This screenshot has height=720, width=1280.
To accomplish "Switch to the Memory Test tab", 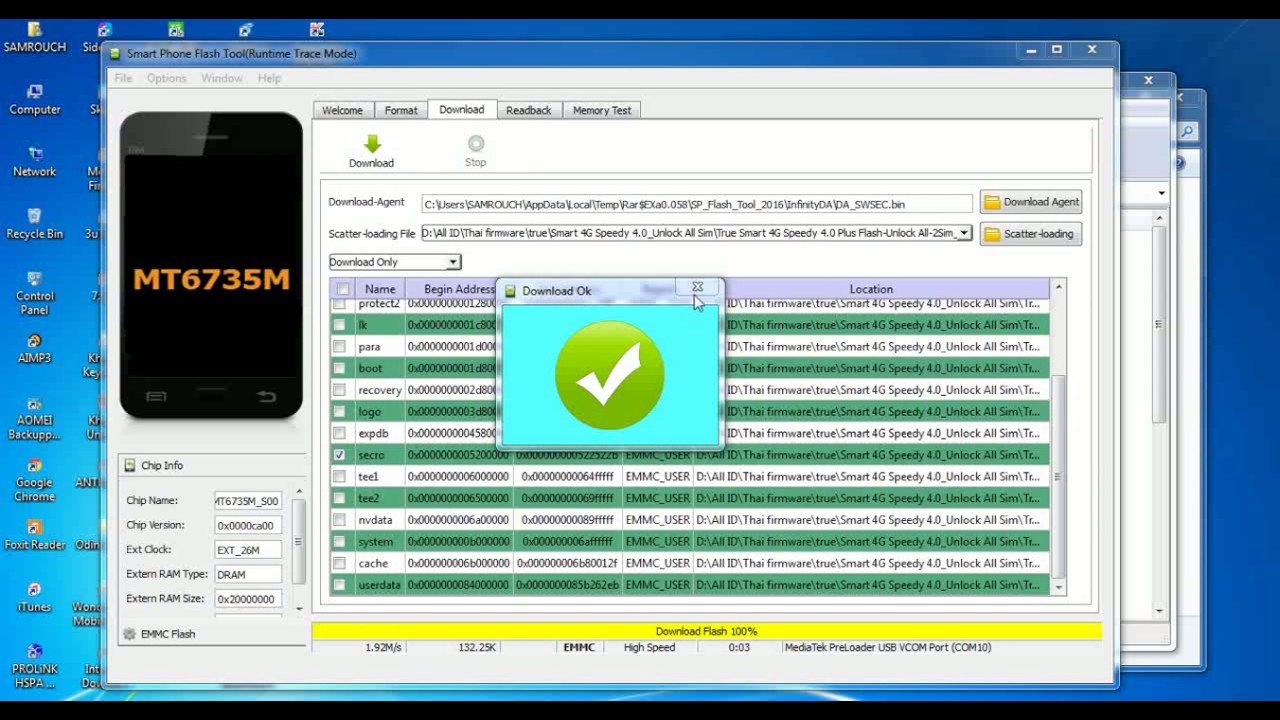I will [x=602, y=110].
